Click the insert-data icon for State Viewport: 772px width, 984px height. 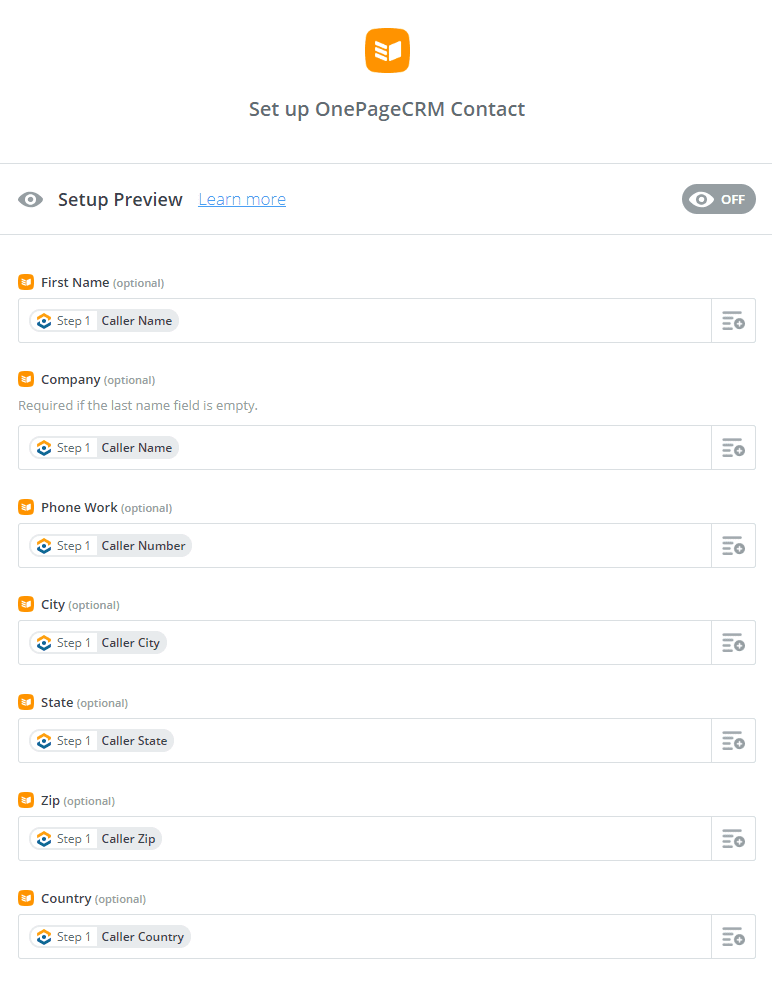(733, 741)
